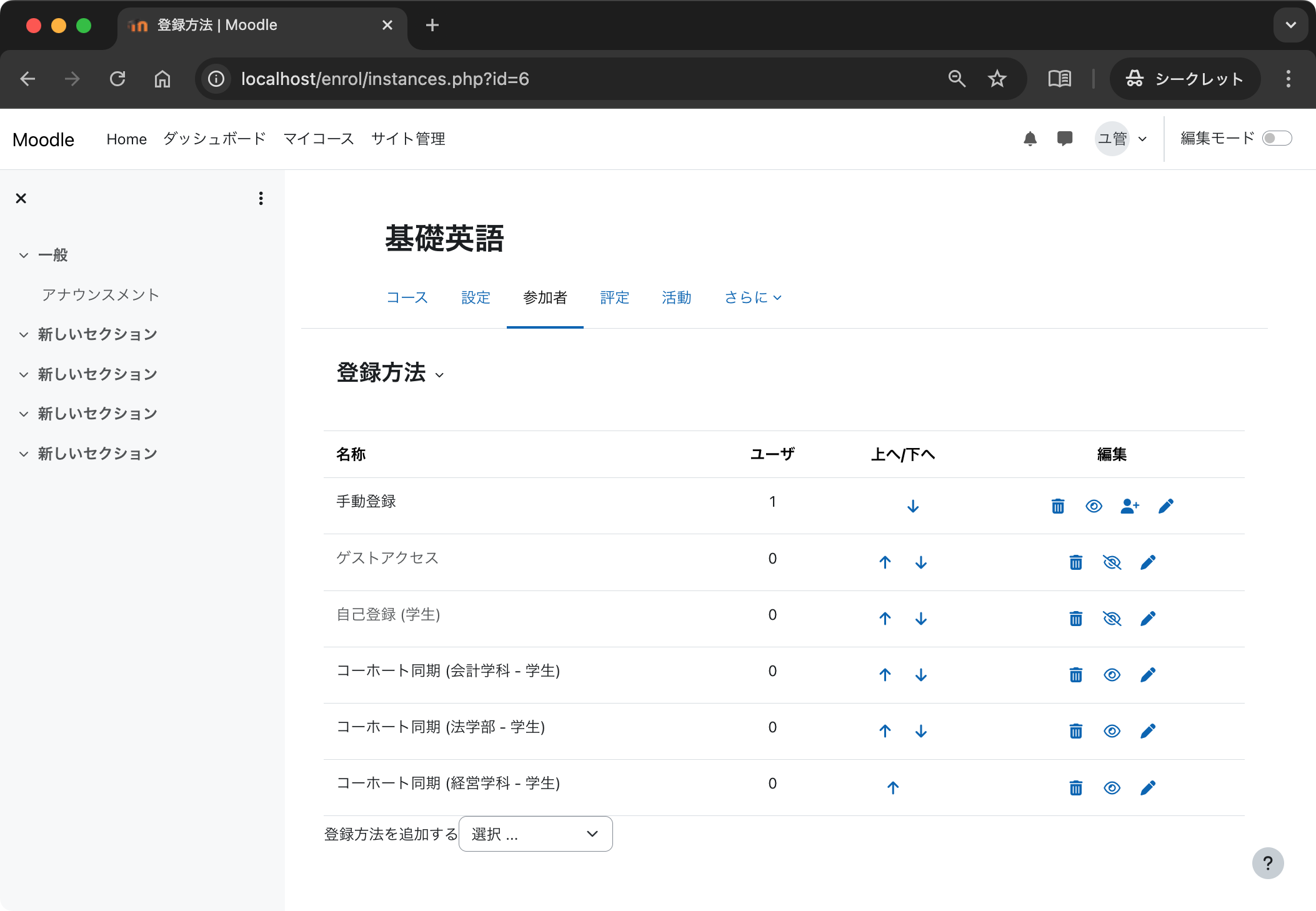The width and height of the screenshot is (1316, 911).
Task: Move 手動登録 down with the arrow
Action: tap(913, 506)
